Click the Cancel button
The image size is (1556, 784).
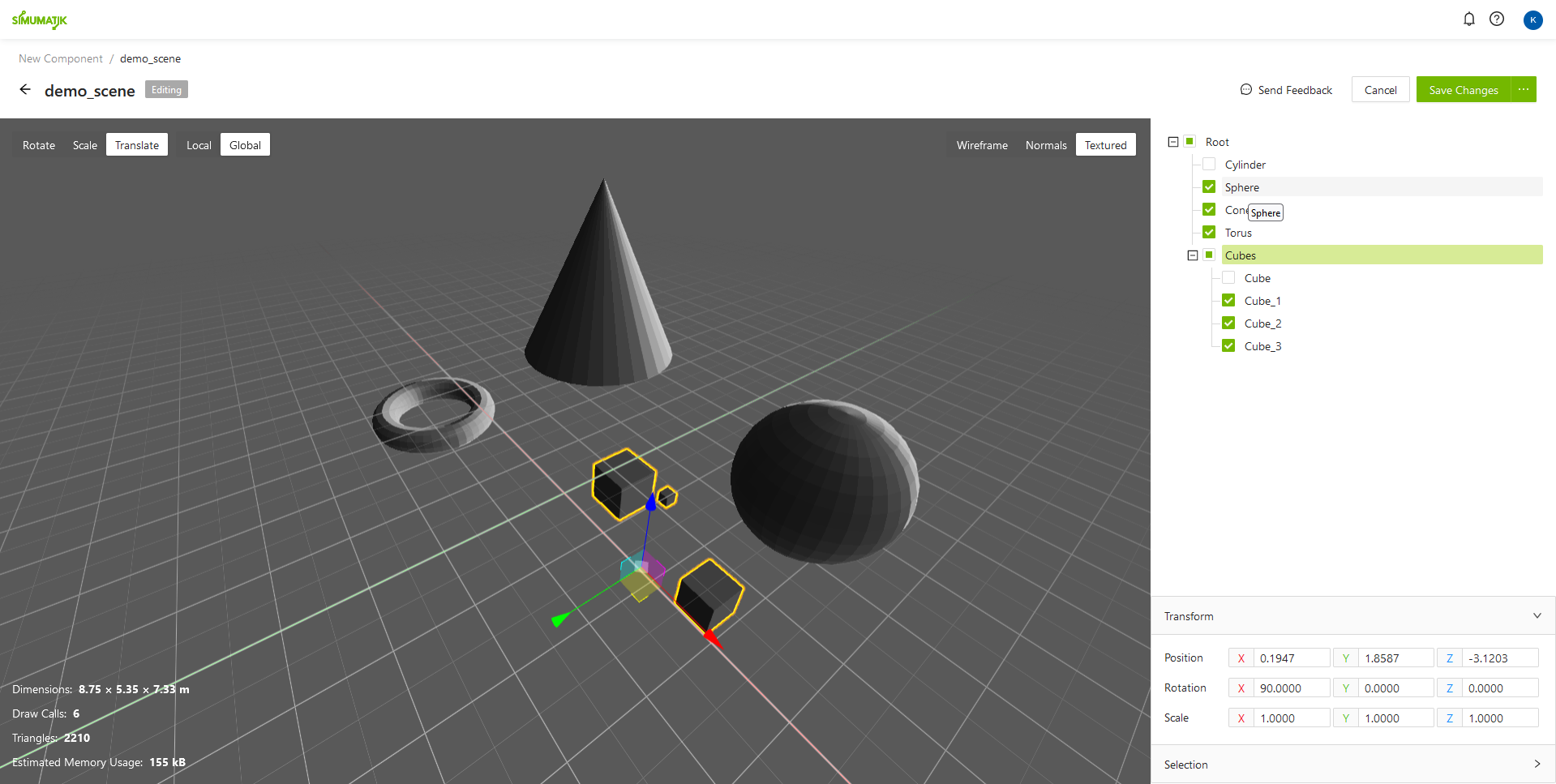pyautogui.click(x=1380, y=90)
